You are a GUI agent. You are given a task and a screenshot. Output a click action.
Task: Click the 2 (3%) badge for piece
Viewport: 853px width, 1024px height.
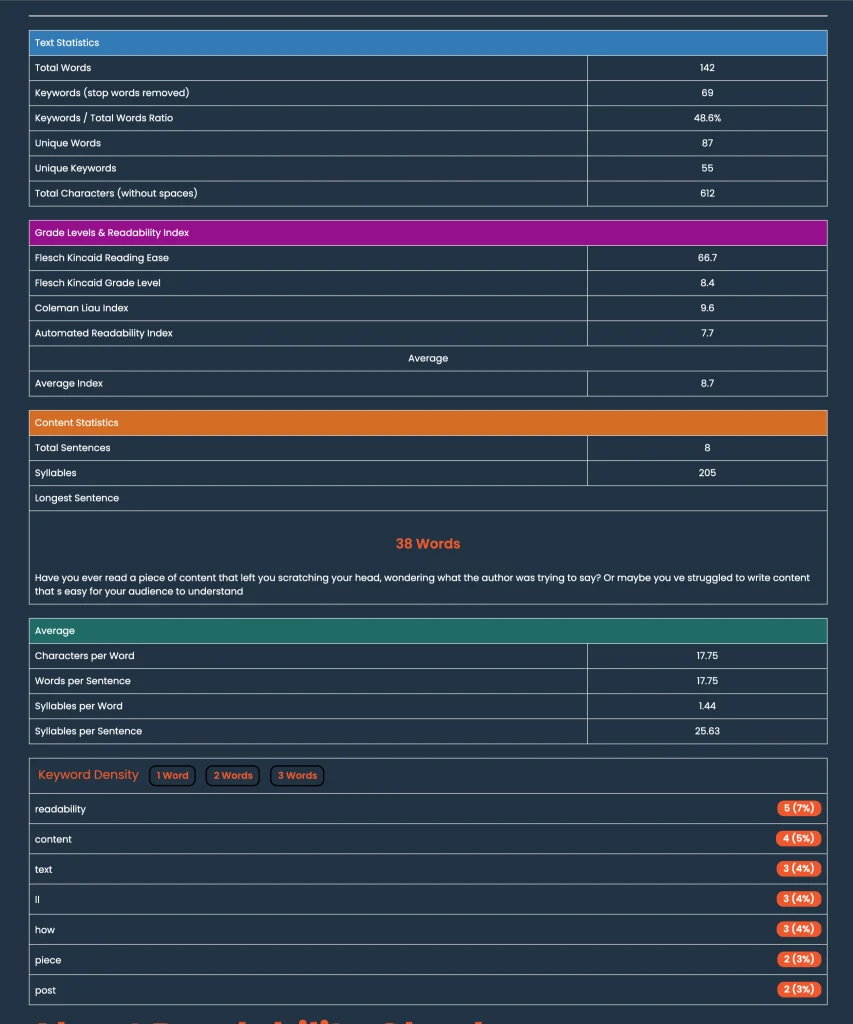click(x=798, y=959)
